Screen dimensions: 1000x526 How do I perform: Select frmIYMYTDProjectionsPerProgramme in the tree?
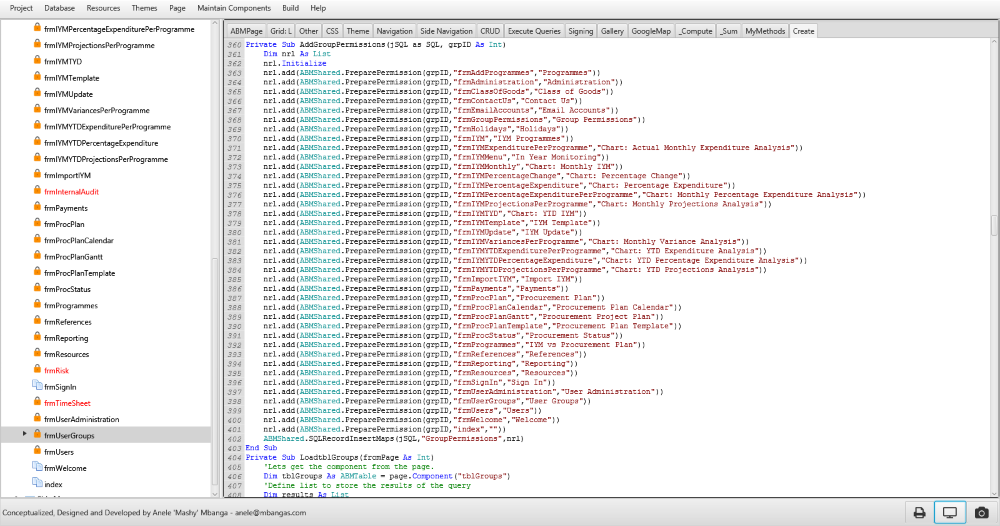click(x=106, y=159)
